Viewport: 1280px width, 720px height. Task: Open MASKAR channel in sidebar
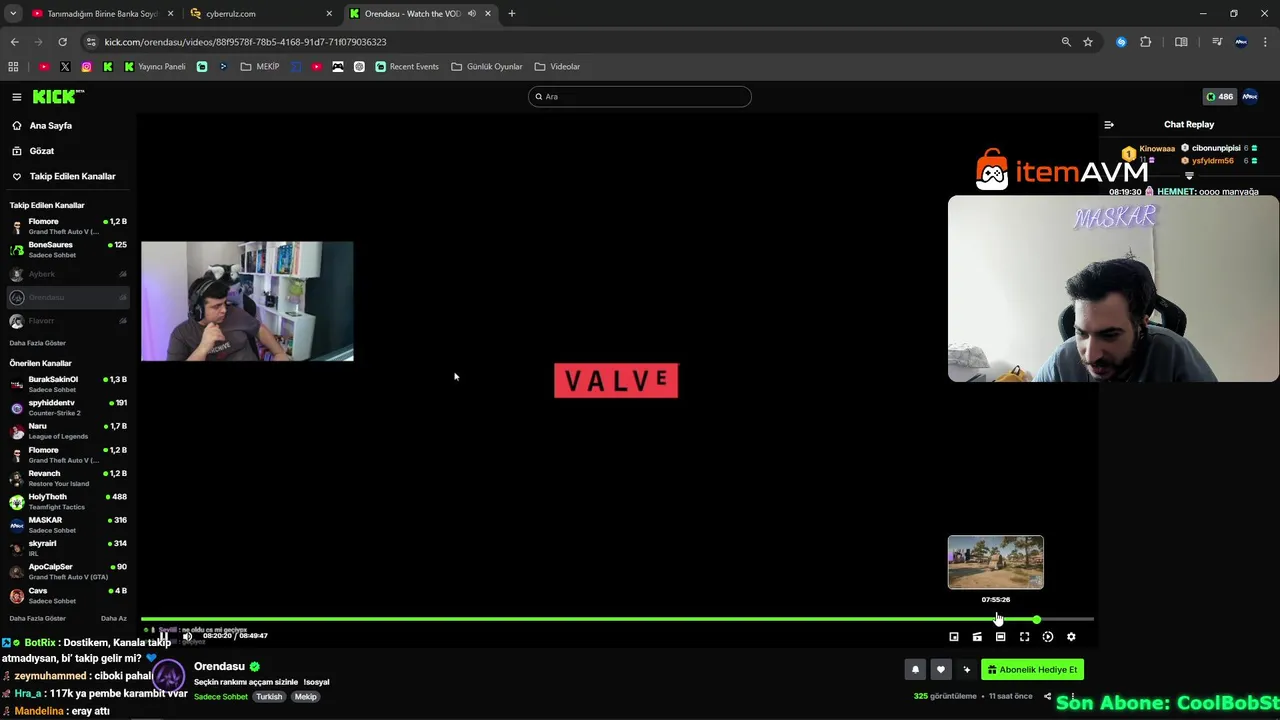(68, 525)
